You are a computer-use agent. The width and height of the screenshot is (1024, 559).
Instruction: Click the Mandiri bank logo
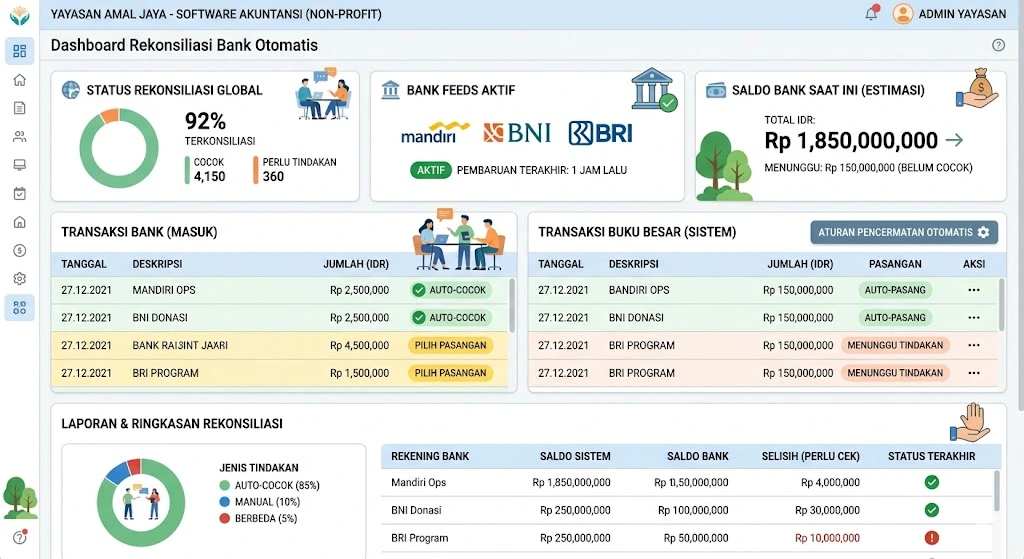point(434,133)
